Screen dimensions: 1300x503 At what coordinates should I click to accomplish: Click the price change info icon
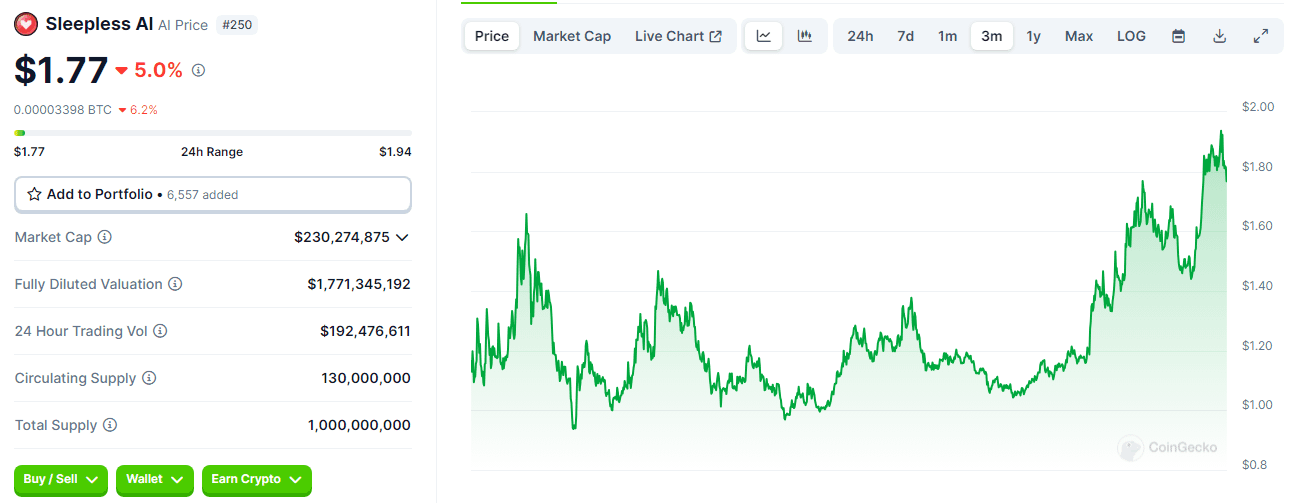(x=198, y=70)
